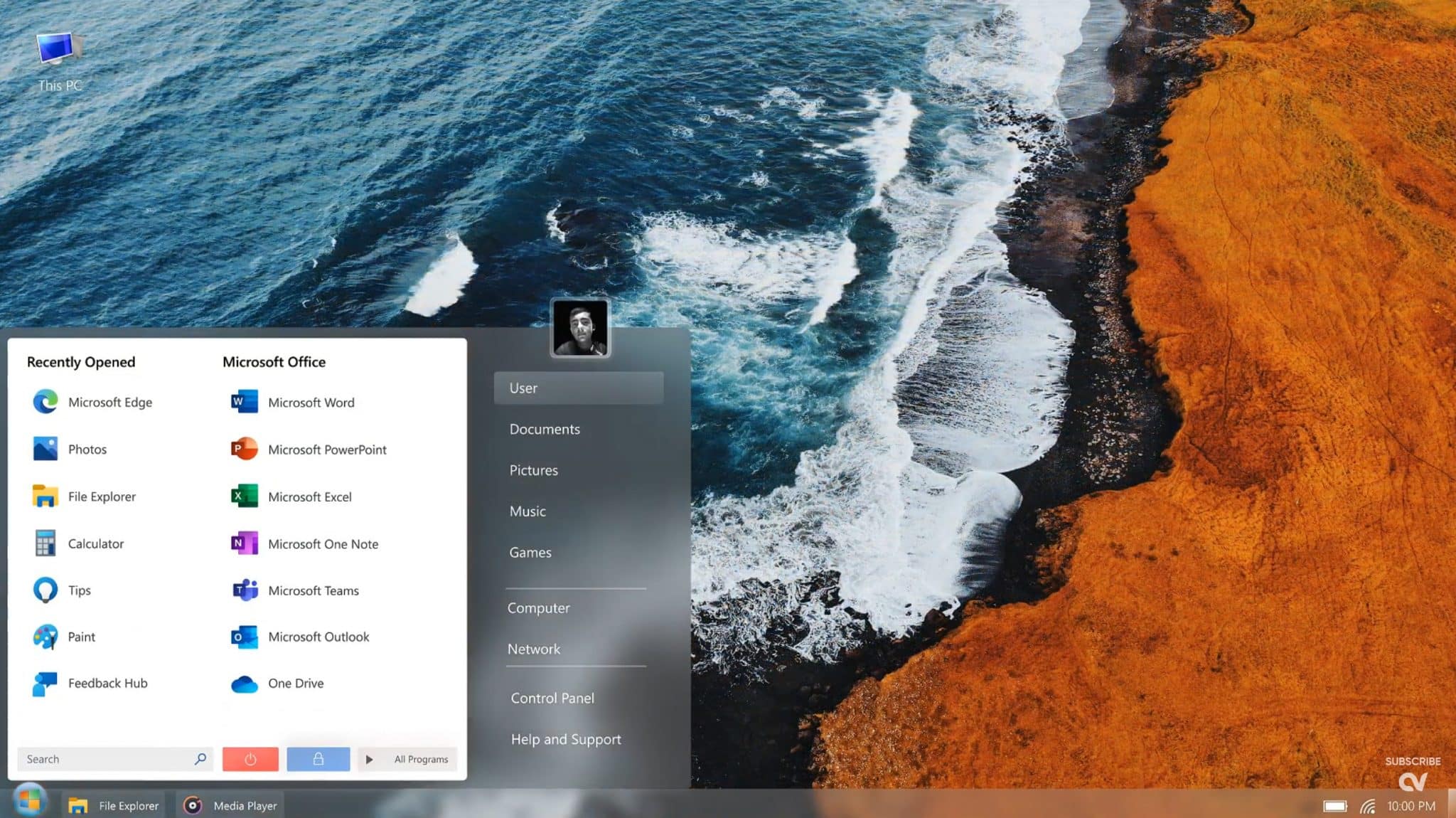The height and width of the screenshot is (818, 1456).
Task: Click the user profile picture
Action: click(x=579, y=329)
